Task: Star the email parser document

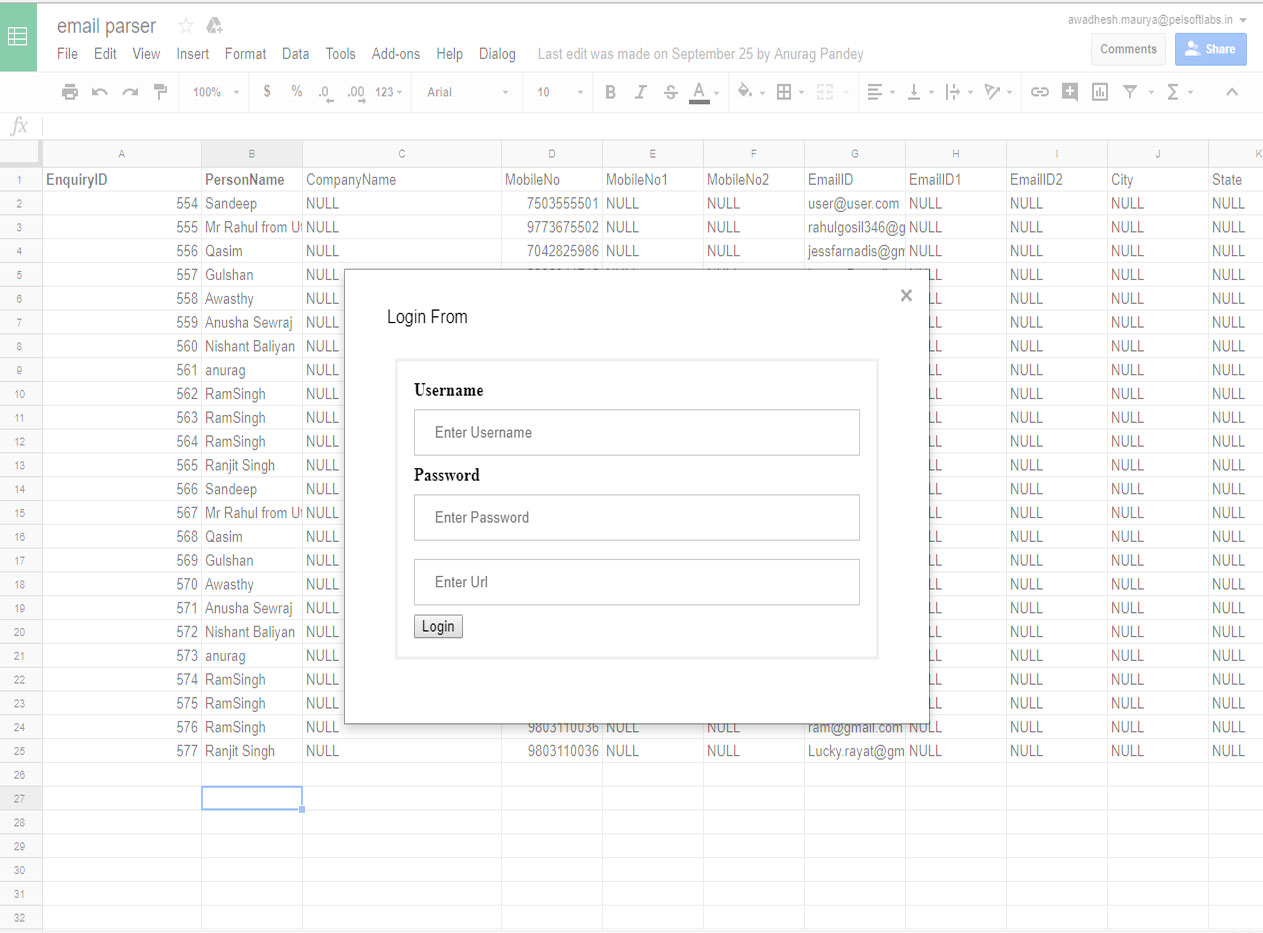Action: pyautogui.click(x=185, y=26)
